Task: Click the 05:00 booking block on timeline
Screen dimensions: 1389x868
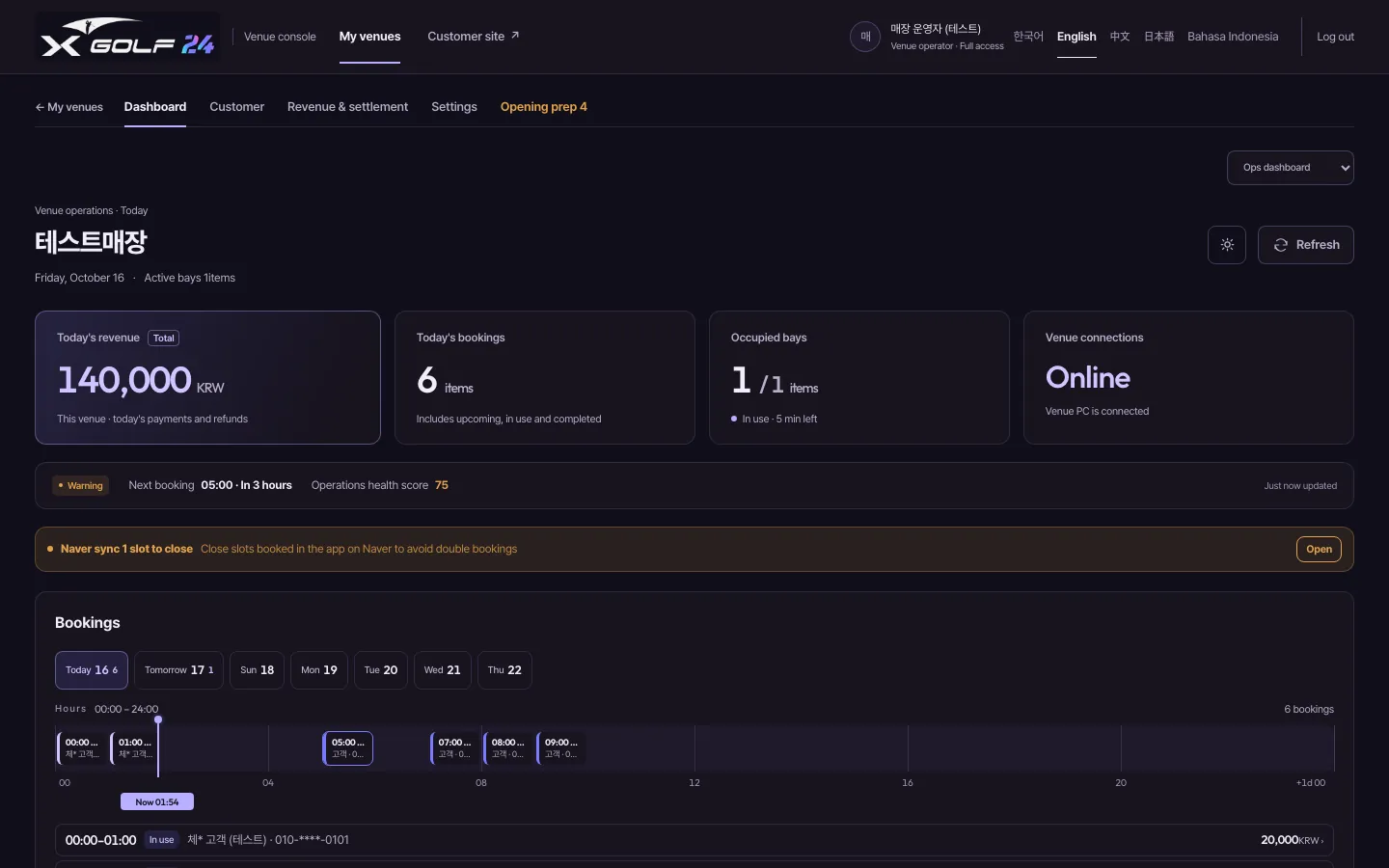Action: (x=348, y=748)
